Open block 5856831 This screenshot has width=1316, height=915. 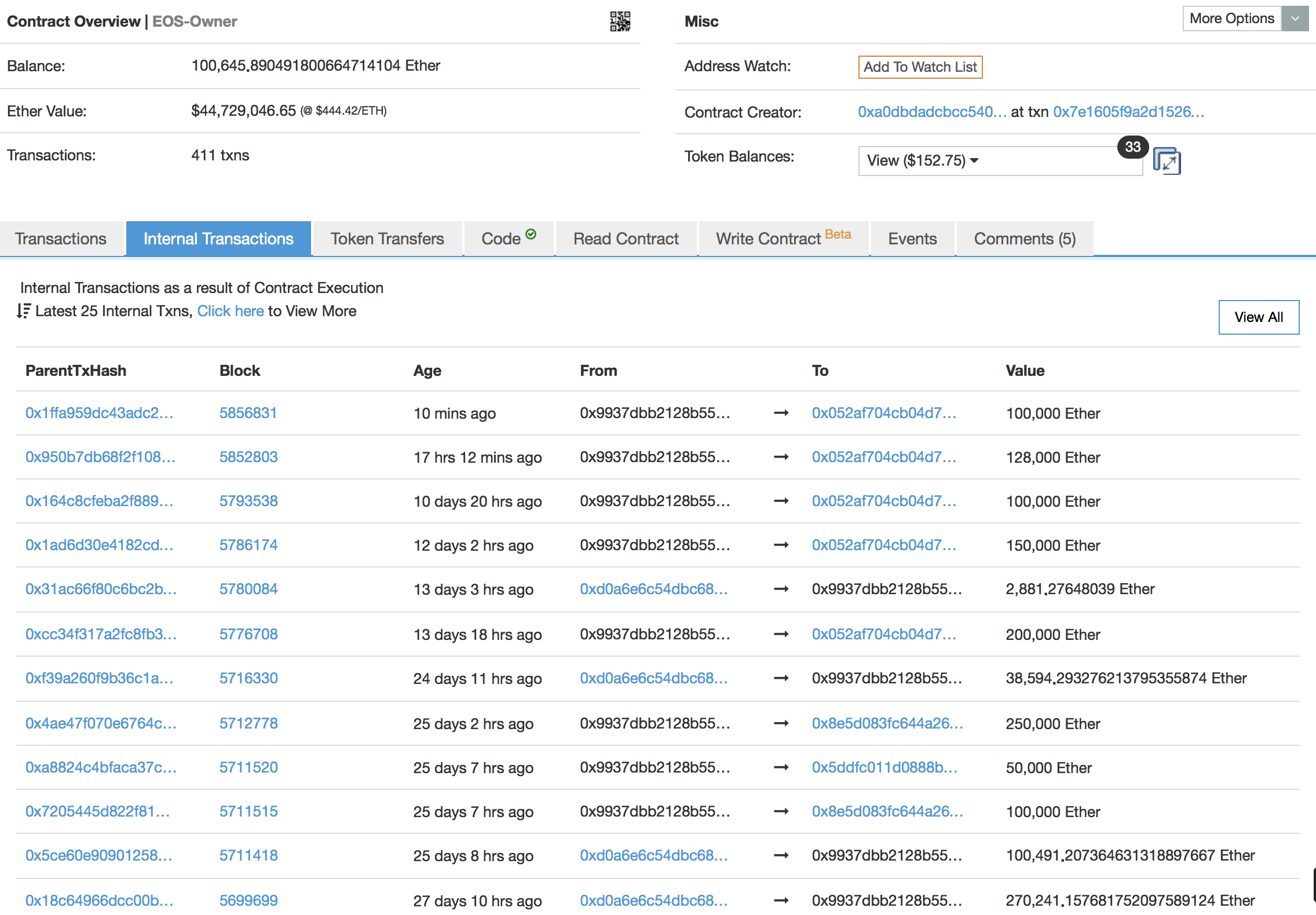pos(248,413)
